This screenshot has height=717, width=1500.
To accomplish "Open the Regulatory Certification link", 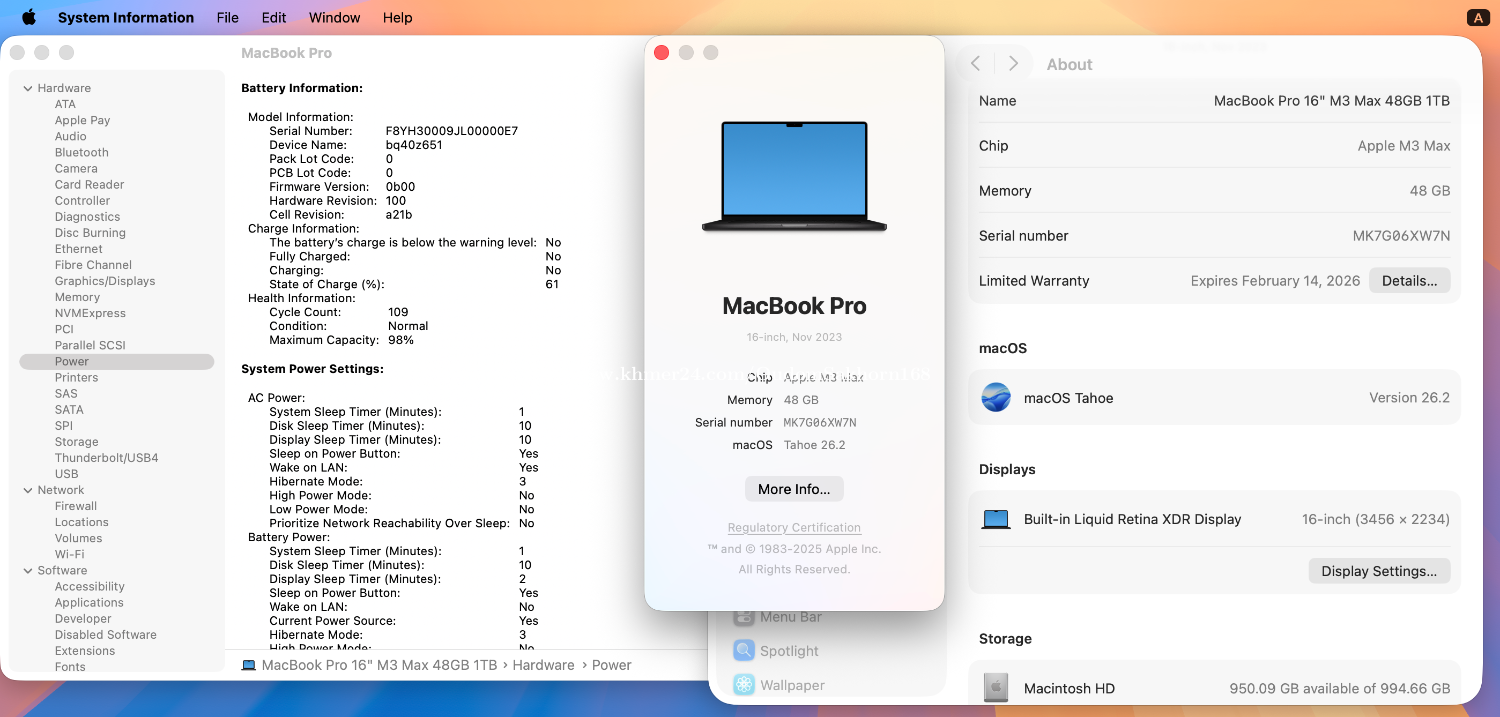I will pos(794,528).
